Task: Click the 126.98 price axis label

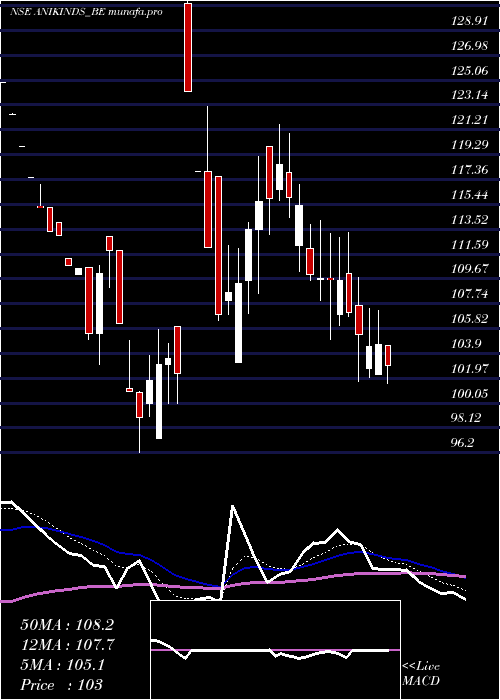Action: [x=468, y=46]
